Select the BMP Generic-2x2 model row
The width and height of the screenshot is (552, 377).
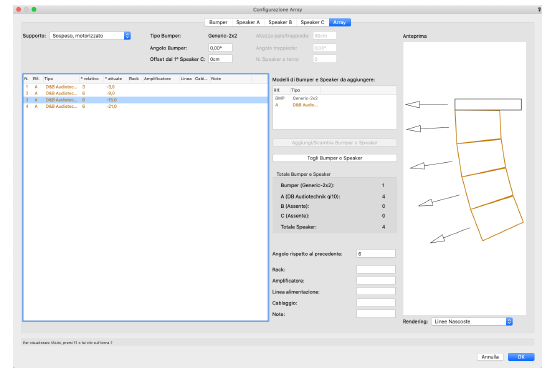coord(334,99)
